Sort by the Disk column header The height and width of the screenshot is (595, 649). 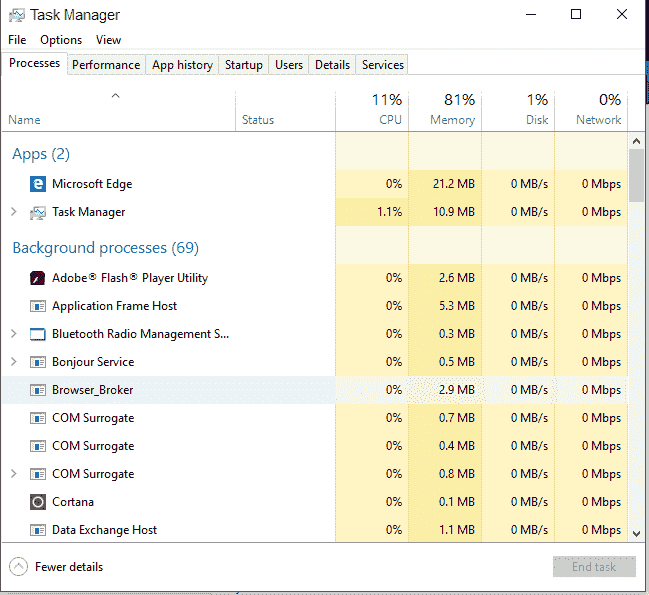537,120
